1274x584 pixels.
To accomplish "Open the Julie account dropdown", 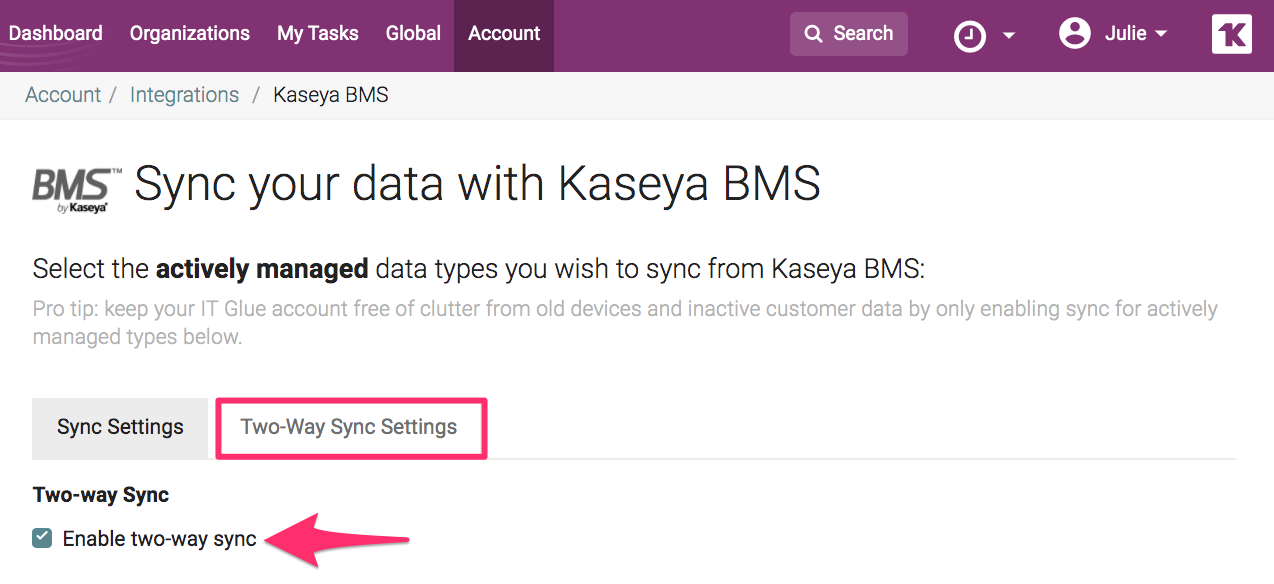I will [x=1125, y=33].
